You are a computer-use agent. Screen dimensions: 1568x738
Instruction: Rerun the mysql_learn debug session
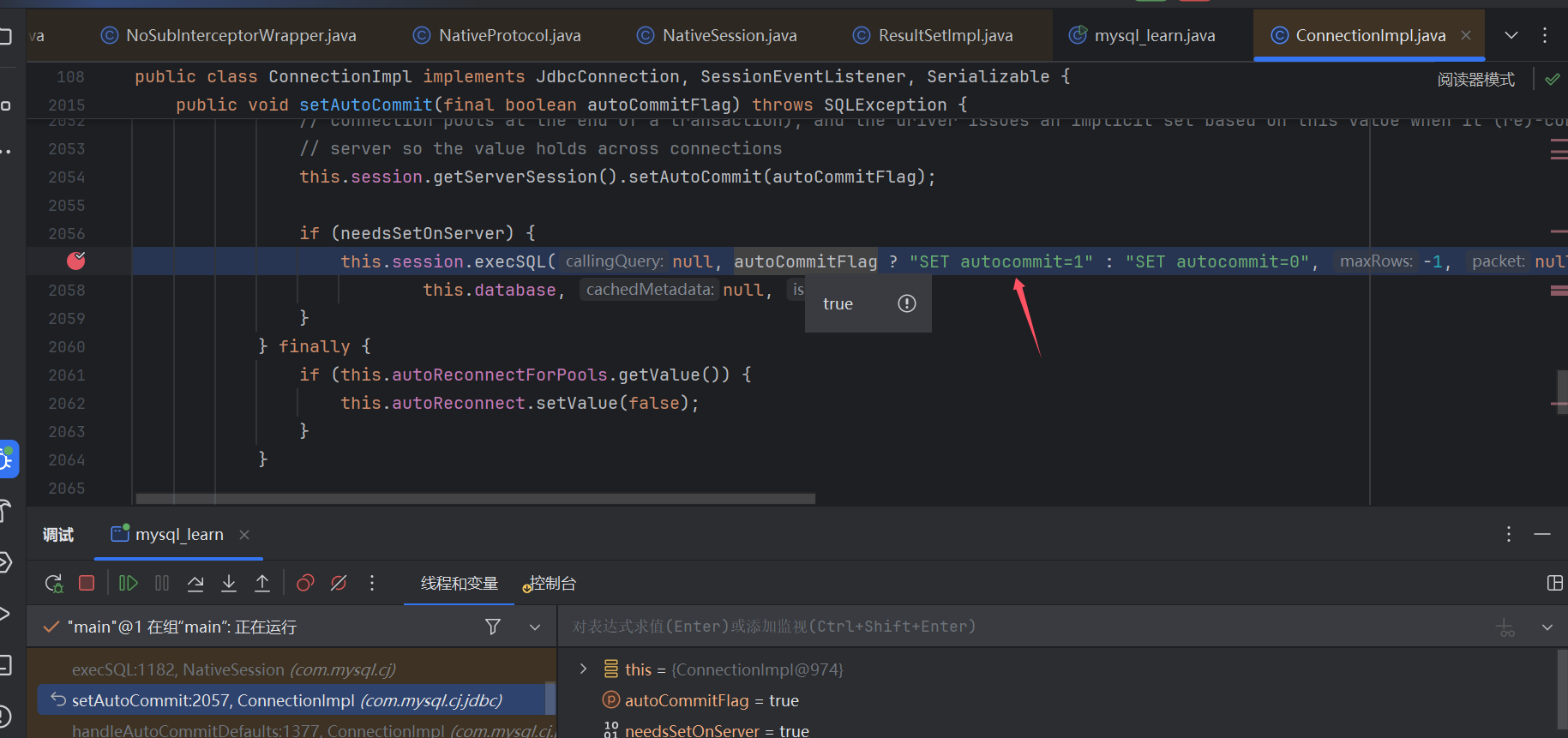[54, 584]
